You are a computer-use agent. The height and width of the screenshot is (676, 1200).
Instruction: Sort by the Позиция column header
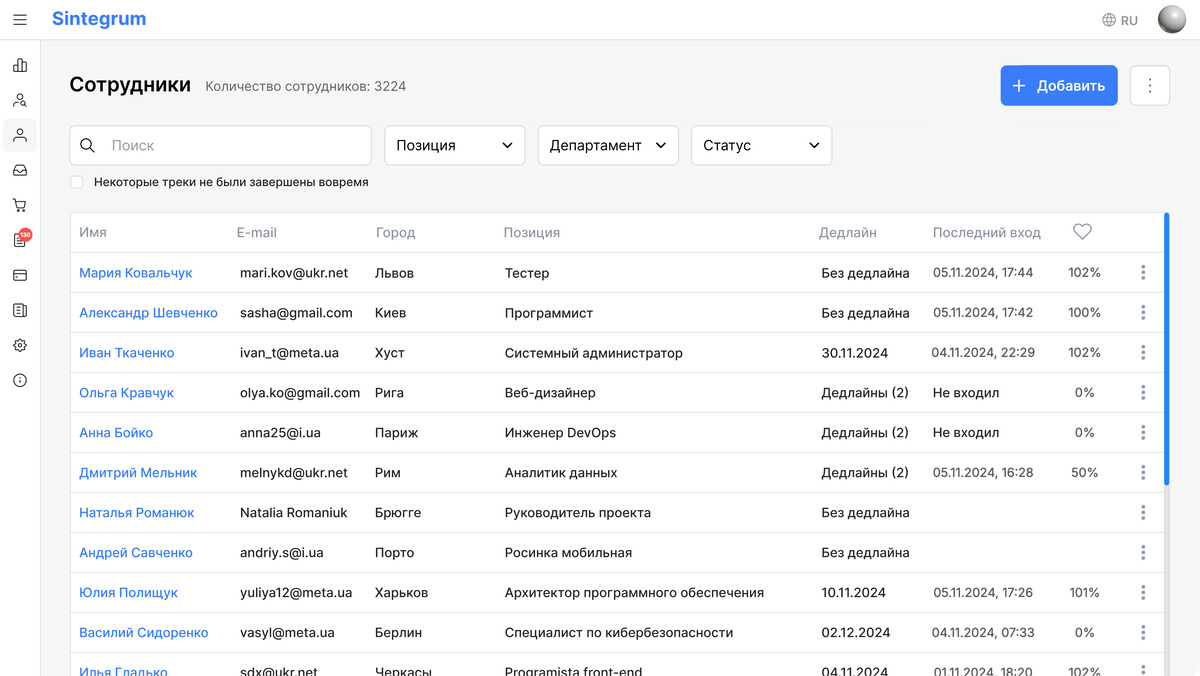pyautogui.click(x=532, y=232)
